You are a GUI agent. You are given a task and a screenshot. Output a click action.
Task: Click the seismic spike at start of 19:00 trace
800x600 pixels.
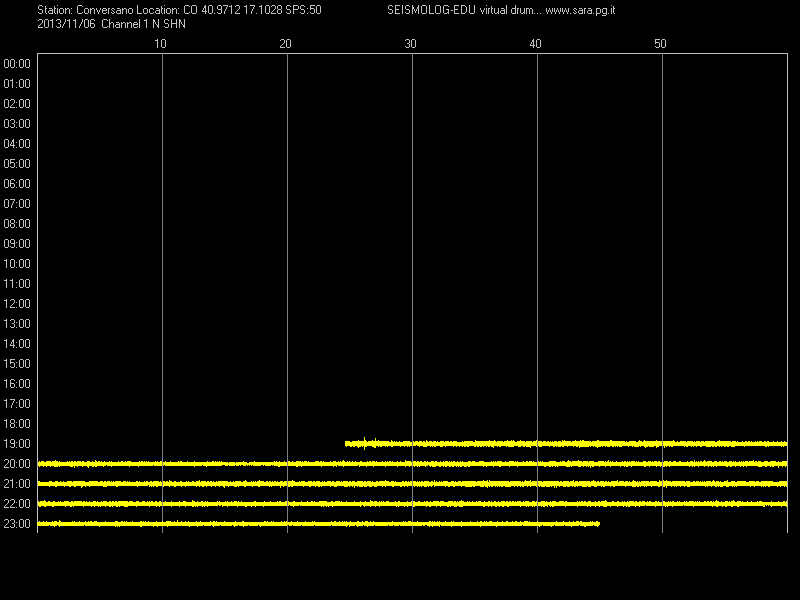(364, 443)
